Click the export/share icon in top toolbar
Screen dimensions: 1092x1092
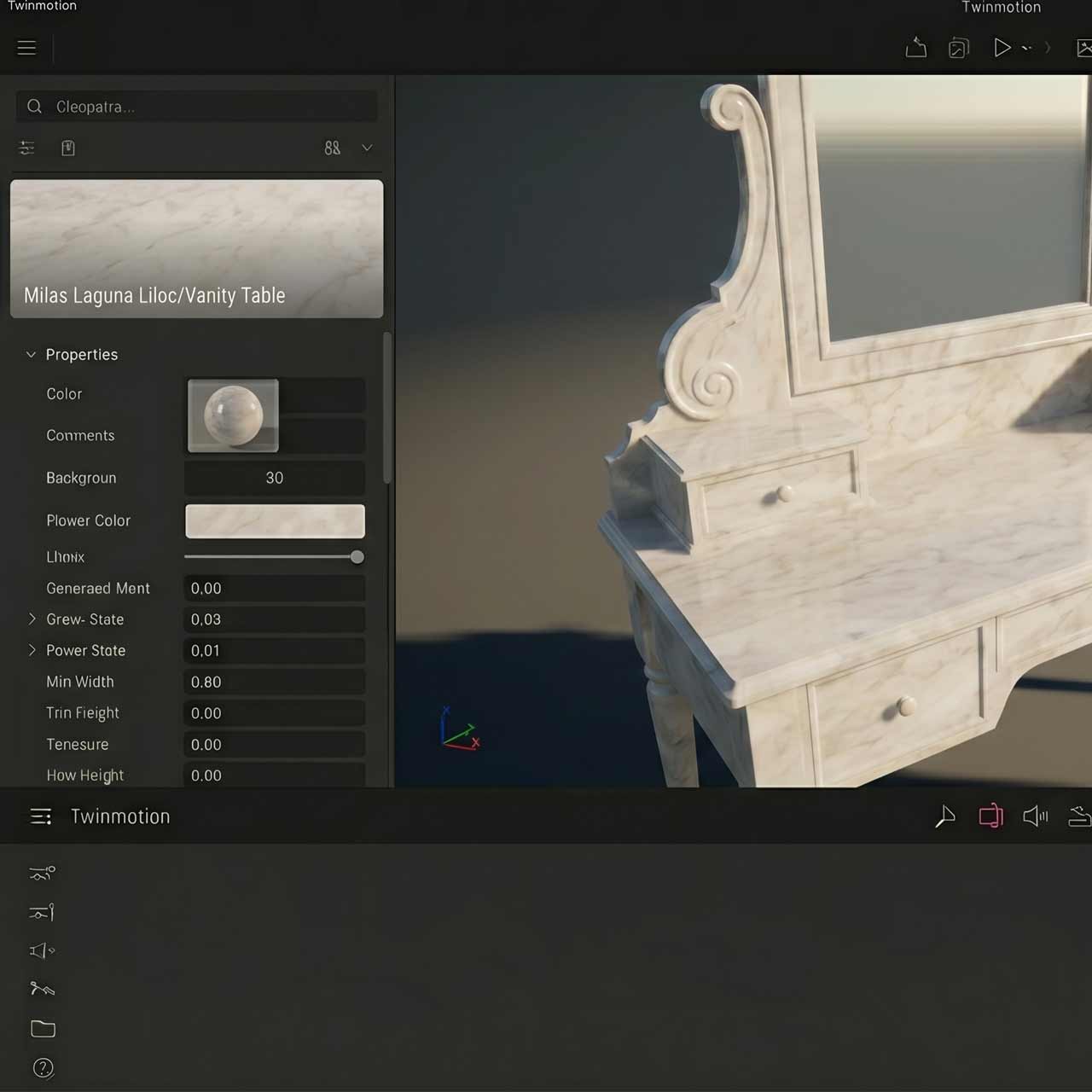click(x=915, y=48)
